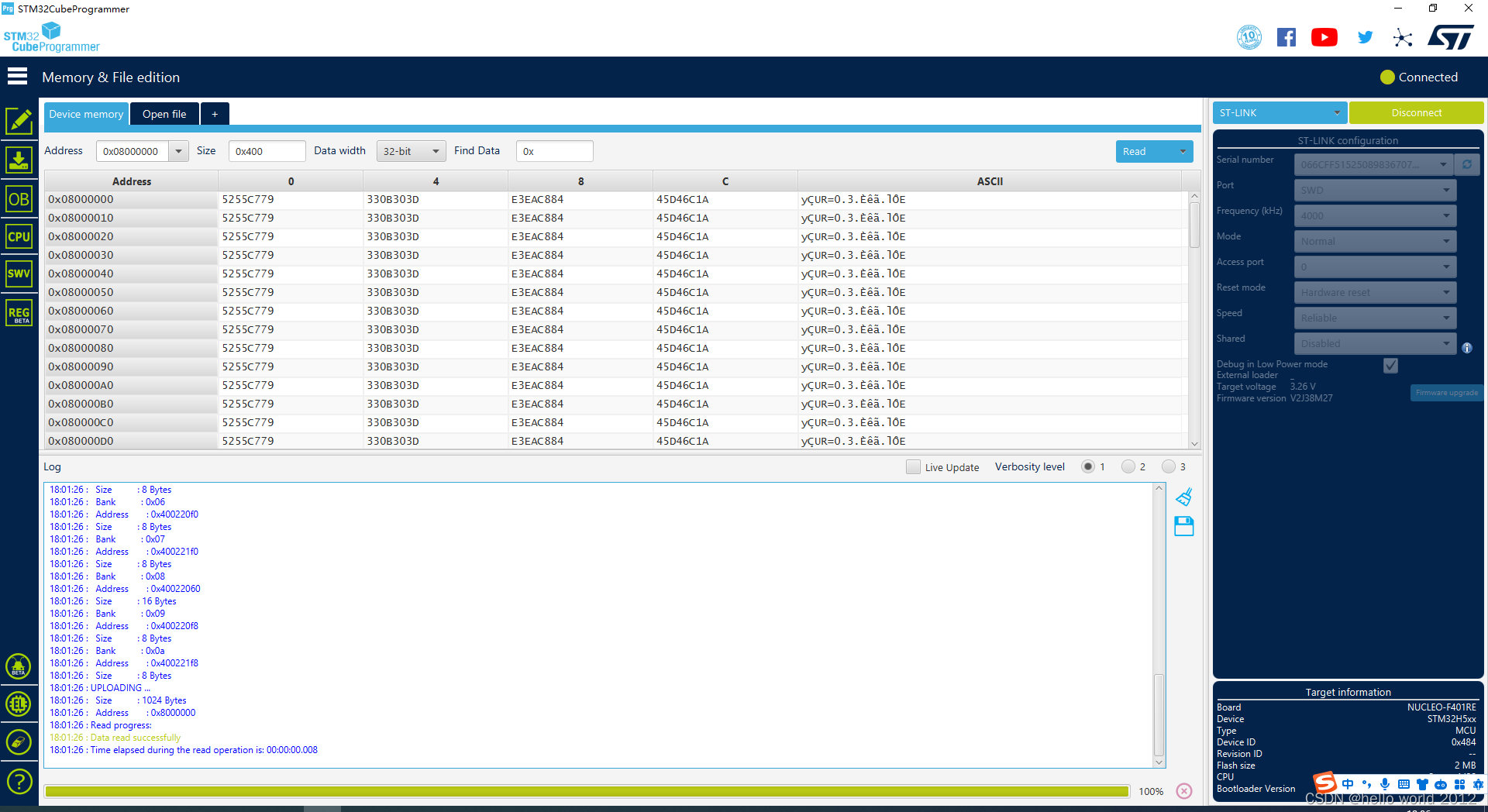Image resolution: width=1488 pixels, height=812 pixels.
Task: Add a new tab with plus
Action: pyautogui.click(x=215, y=114)
